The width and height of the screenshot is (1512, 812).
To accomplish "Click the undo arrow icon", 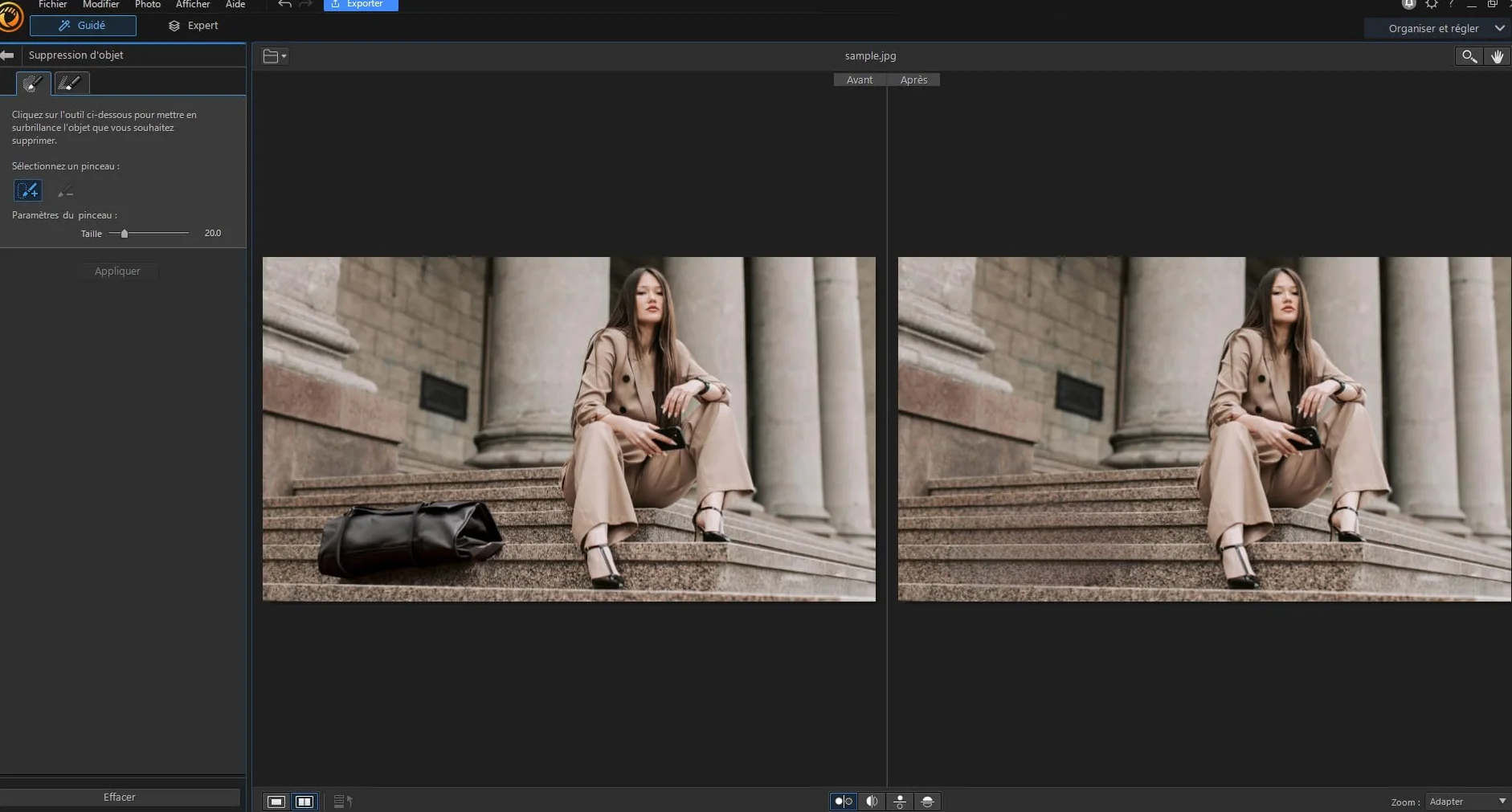I will coord(284,5).
